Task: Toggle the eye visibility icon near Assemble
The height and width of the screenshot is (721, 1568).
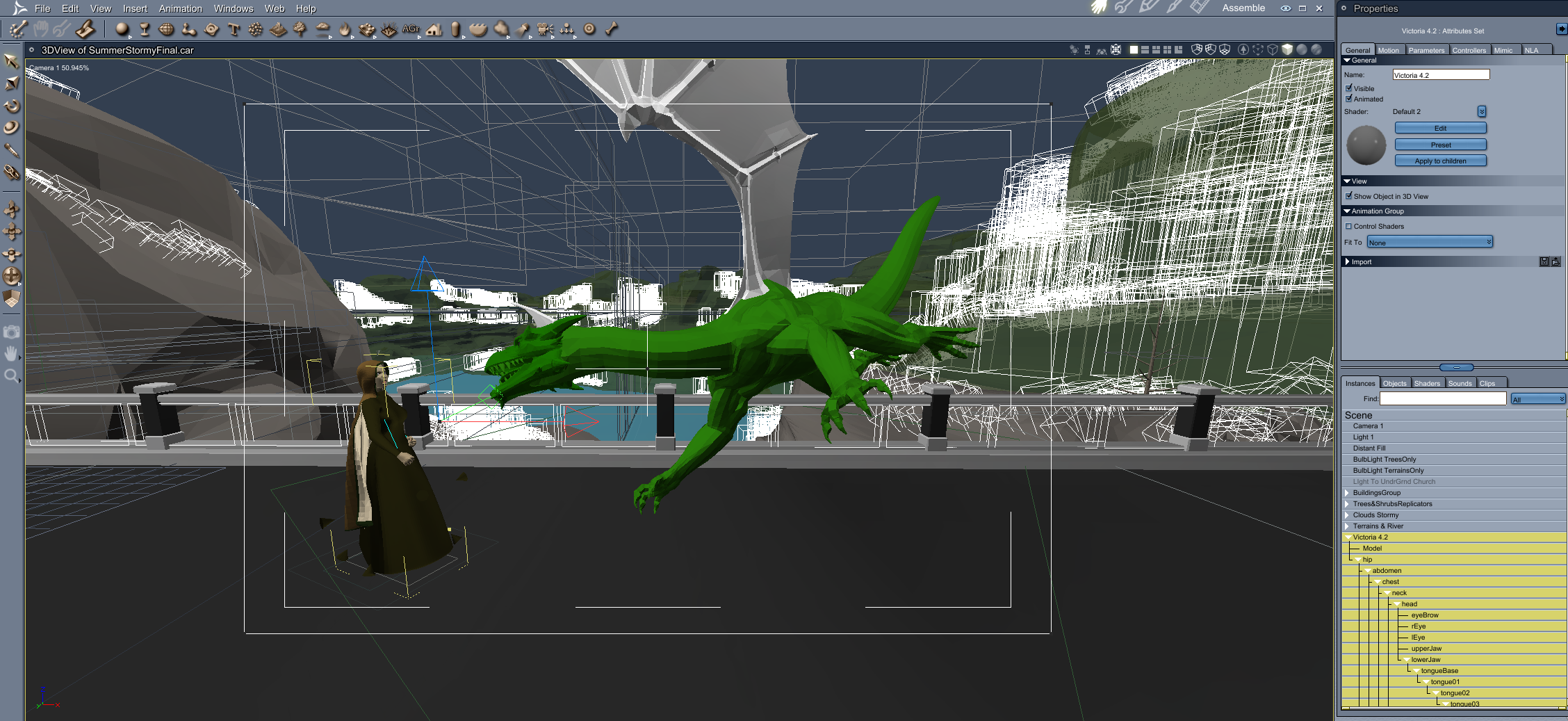Action: [x=1285, y=8]
